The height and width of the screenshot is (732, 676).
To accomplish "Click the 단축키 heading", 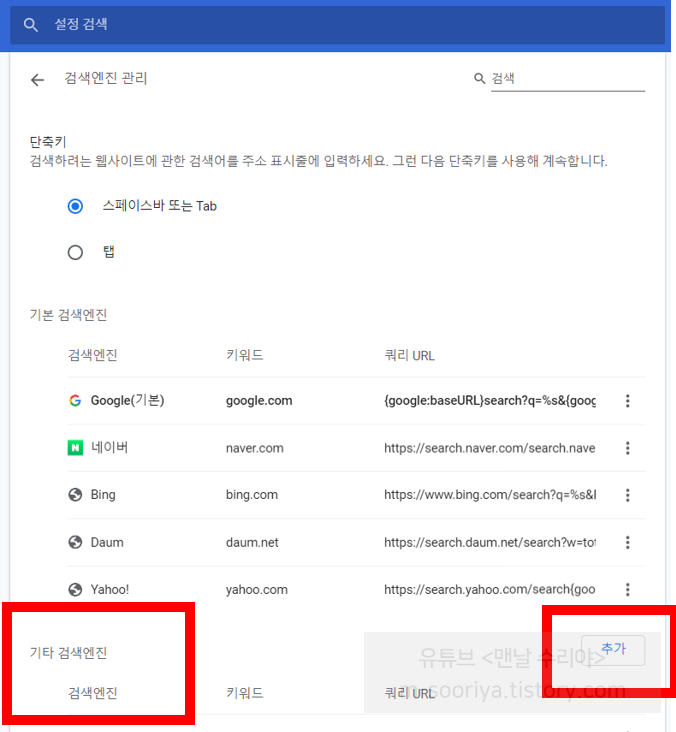I will tap(48, 141).
